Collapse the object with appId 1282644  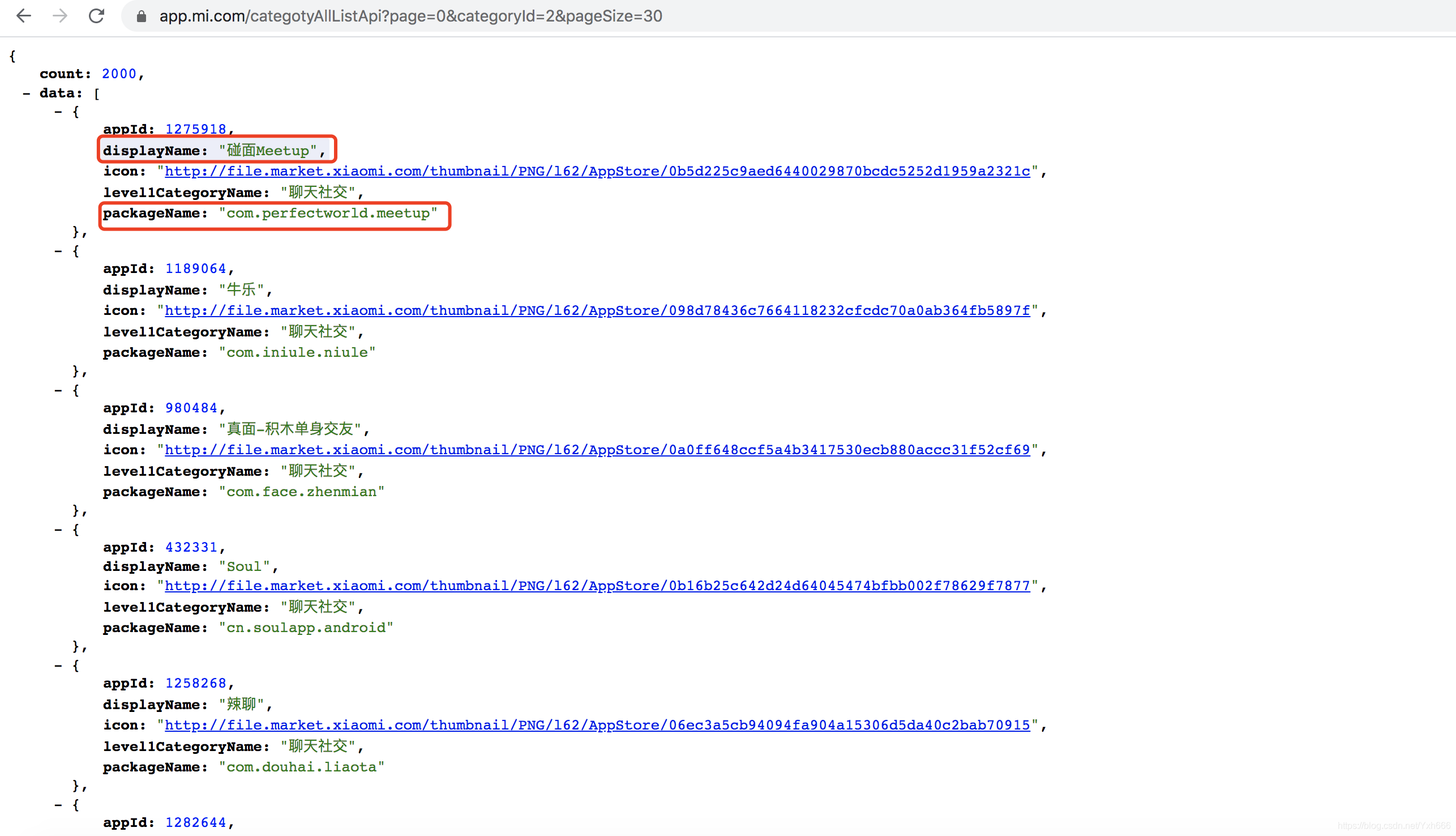point(58,805)
